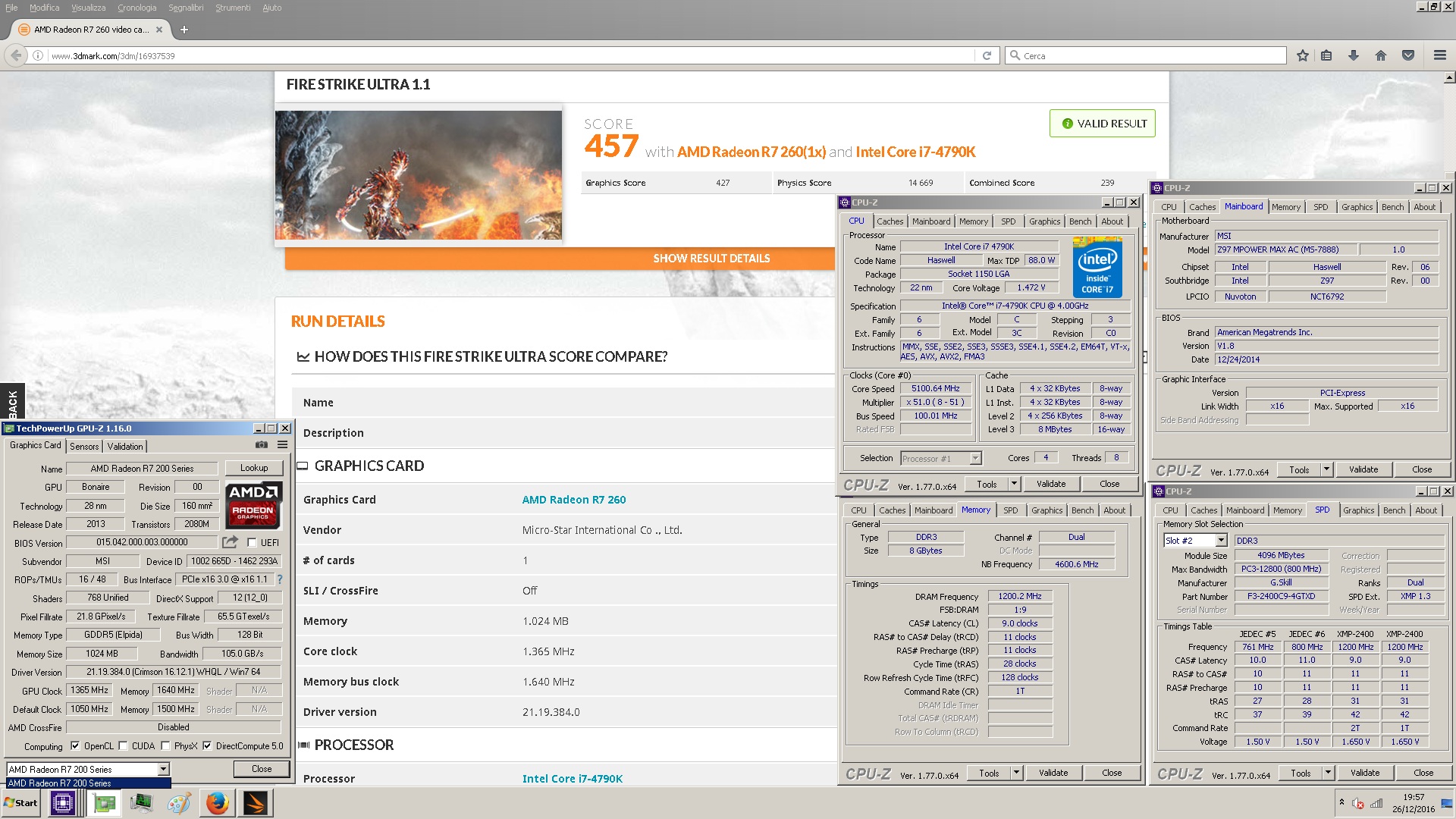Click the Fire Strike Ultra screenshot thumbnail
This screenshot has height=819, width=1456.
tap(419, 175)
